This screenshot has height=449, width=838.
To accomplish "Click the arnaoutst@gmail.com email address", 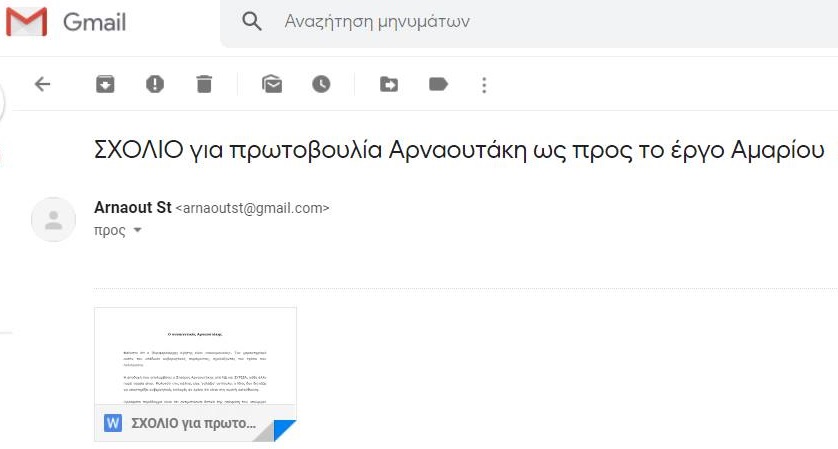I will click(252, 208).
